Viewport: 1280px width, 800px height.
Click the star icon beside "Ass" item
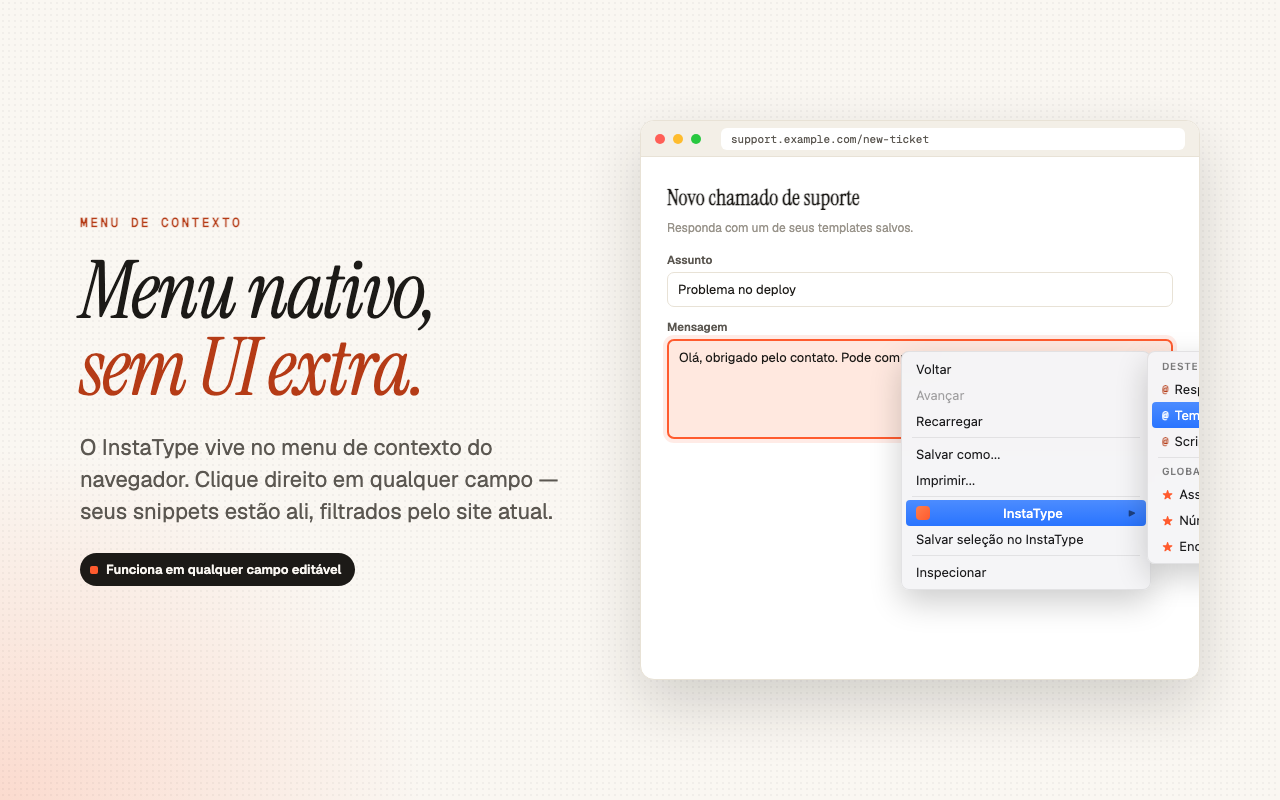coord(1166,495)
